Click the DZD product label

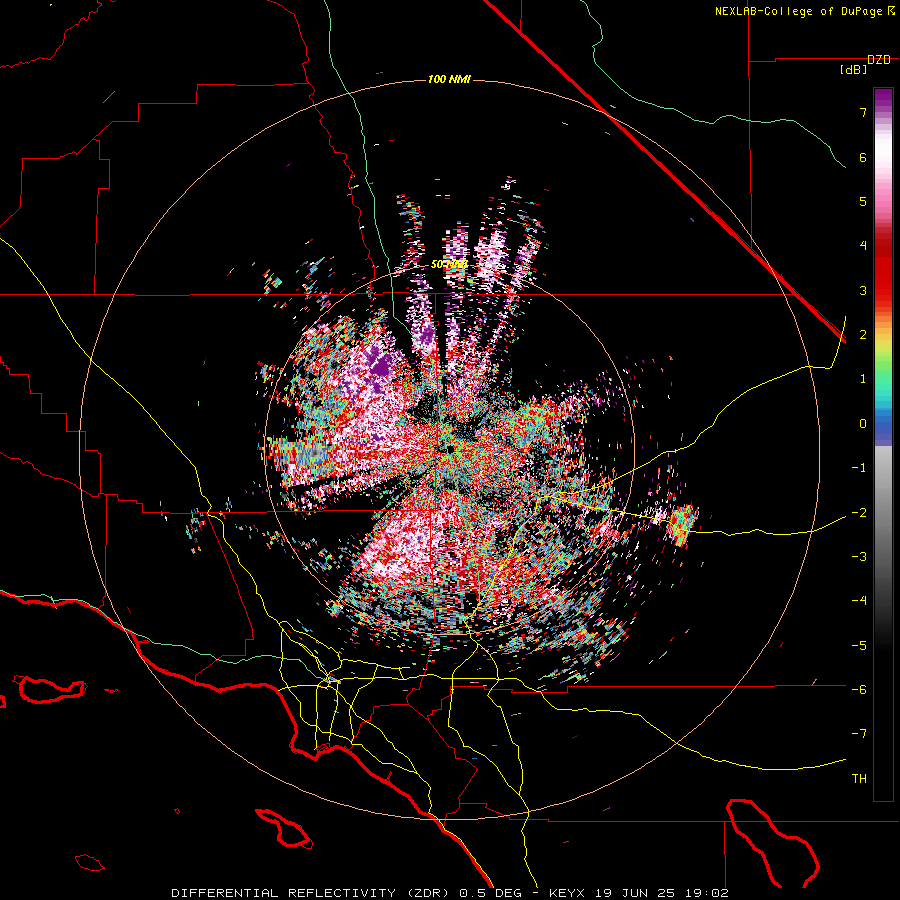tap(879, 60)
